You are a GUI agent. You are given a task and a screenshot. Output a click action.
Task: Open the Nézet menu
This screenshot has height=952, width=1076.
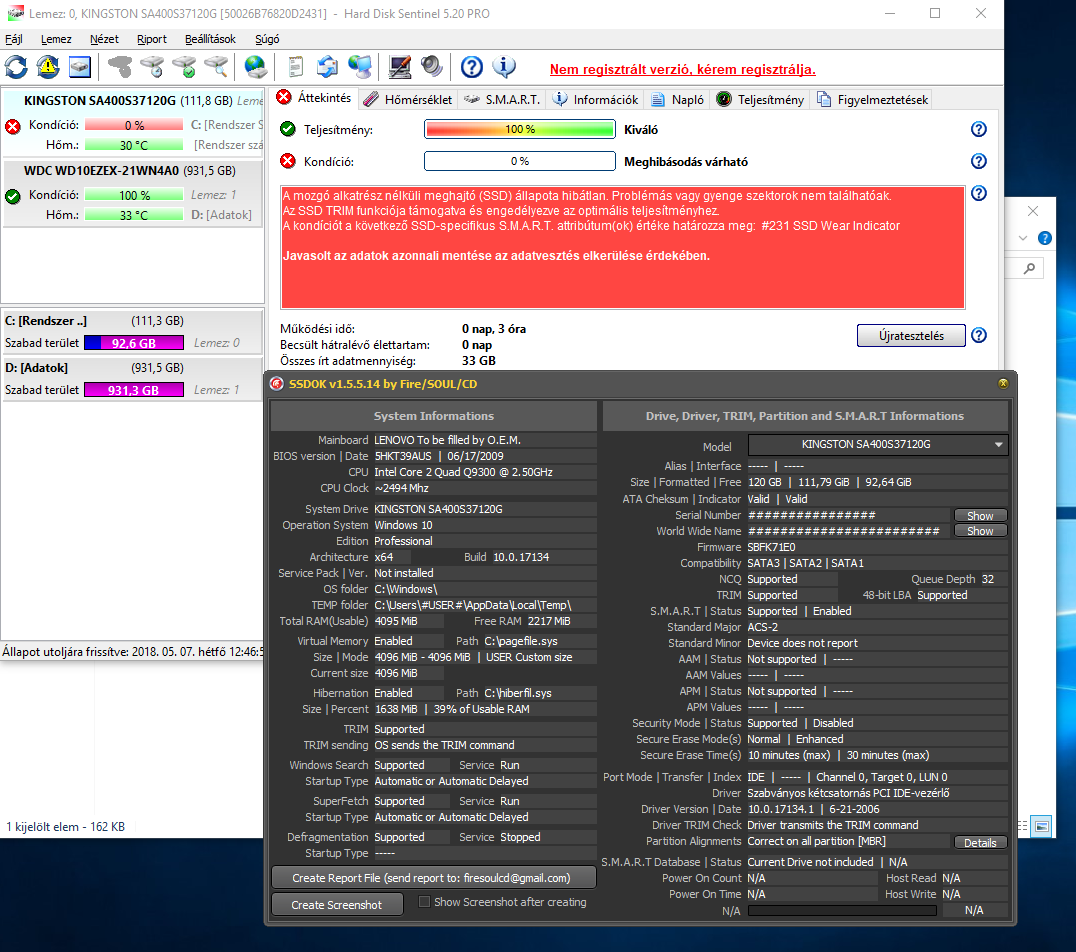coord(104,39)
